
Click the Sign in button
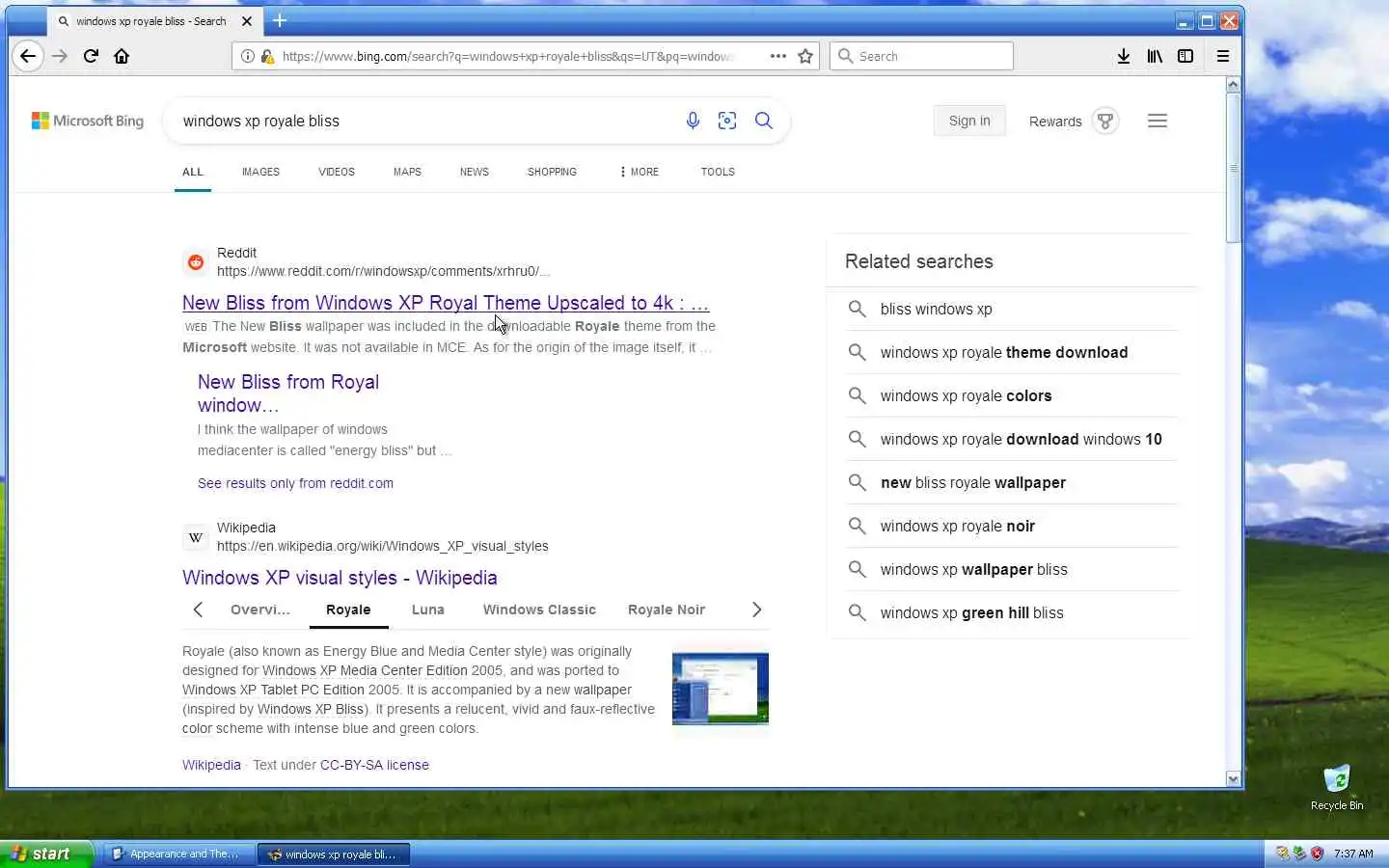click(969, 121)
